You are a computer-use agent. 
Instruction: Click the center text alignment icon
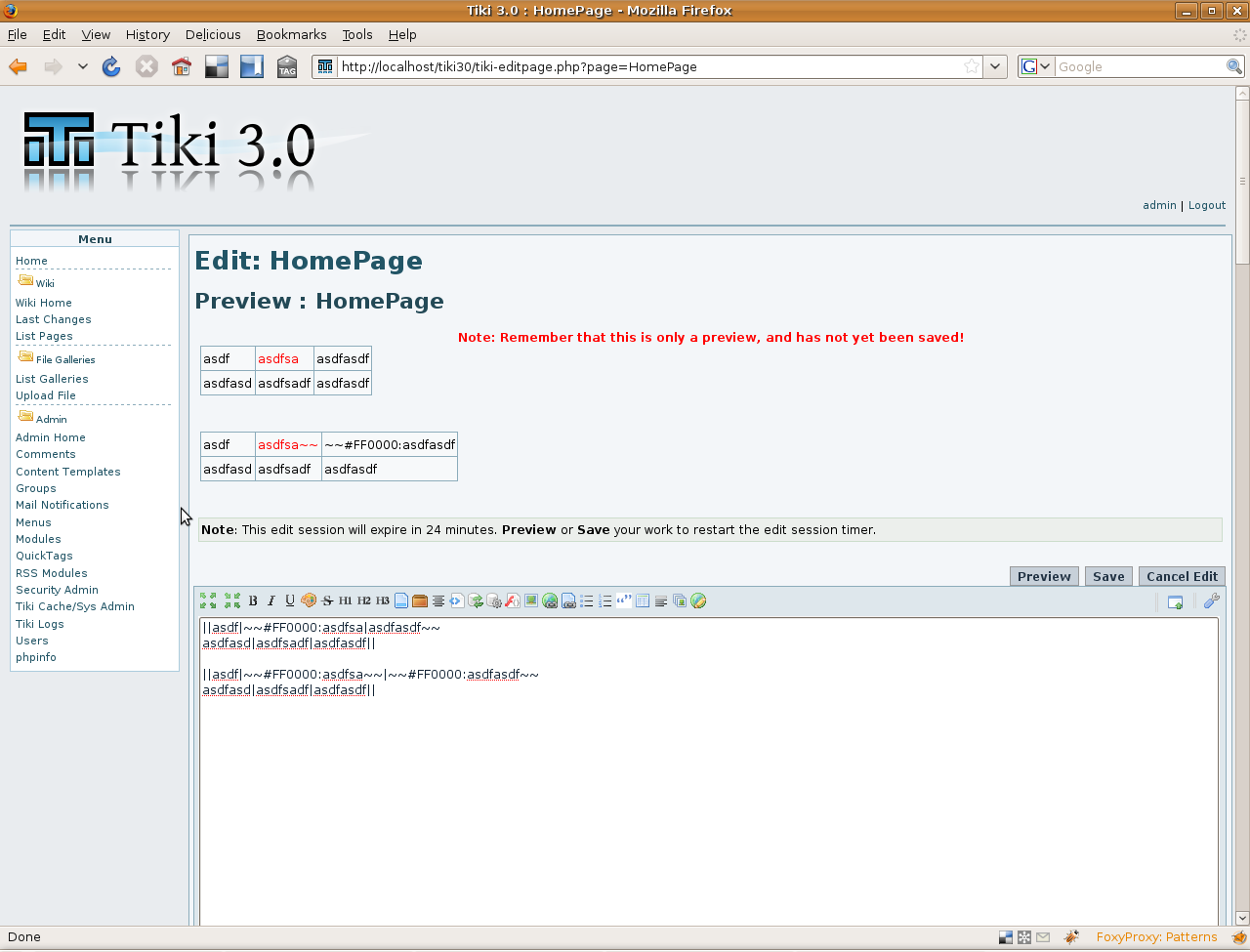pyautogui.click(x=438, y=601)
